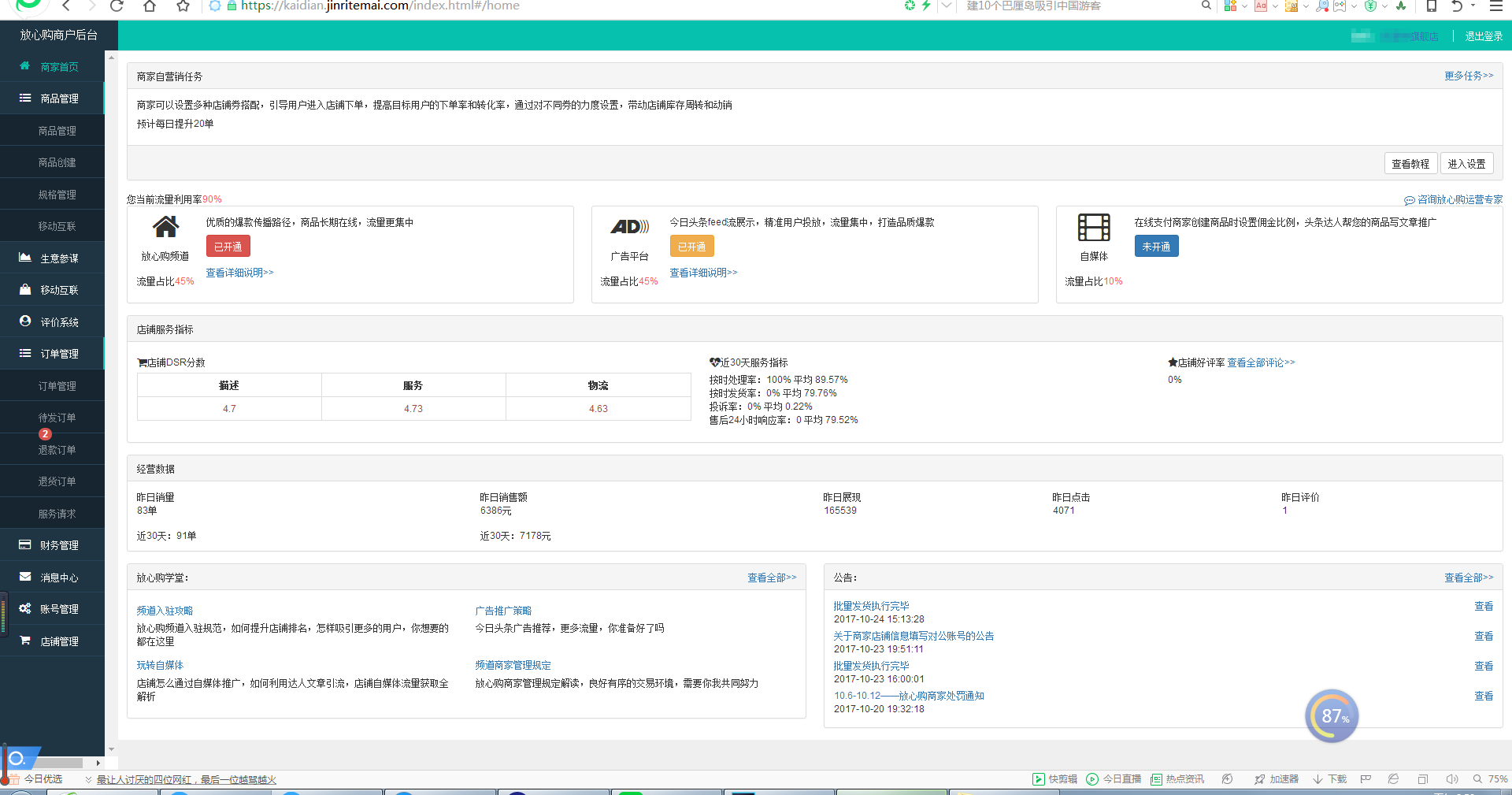Click sidebar vertical scrollbar down arrow
Viewport: 1512px width, 795px height.
click(111, 749)
